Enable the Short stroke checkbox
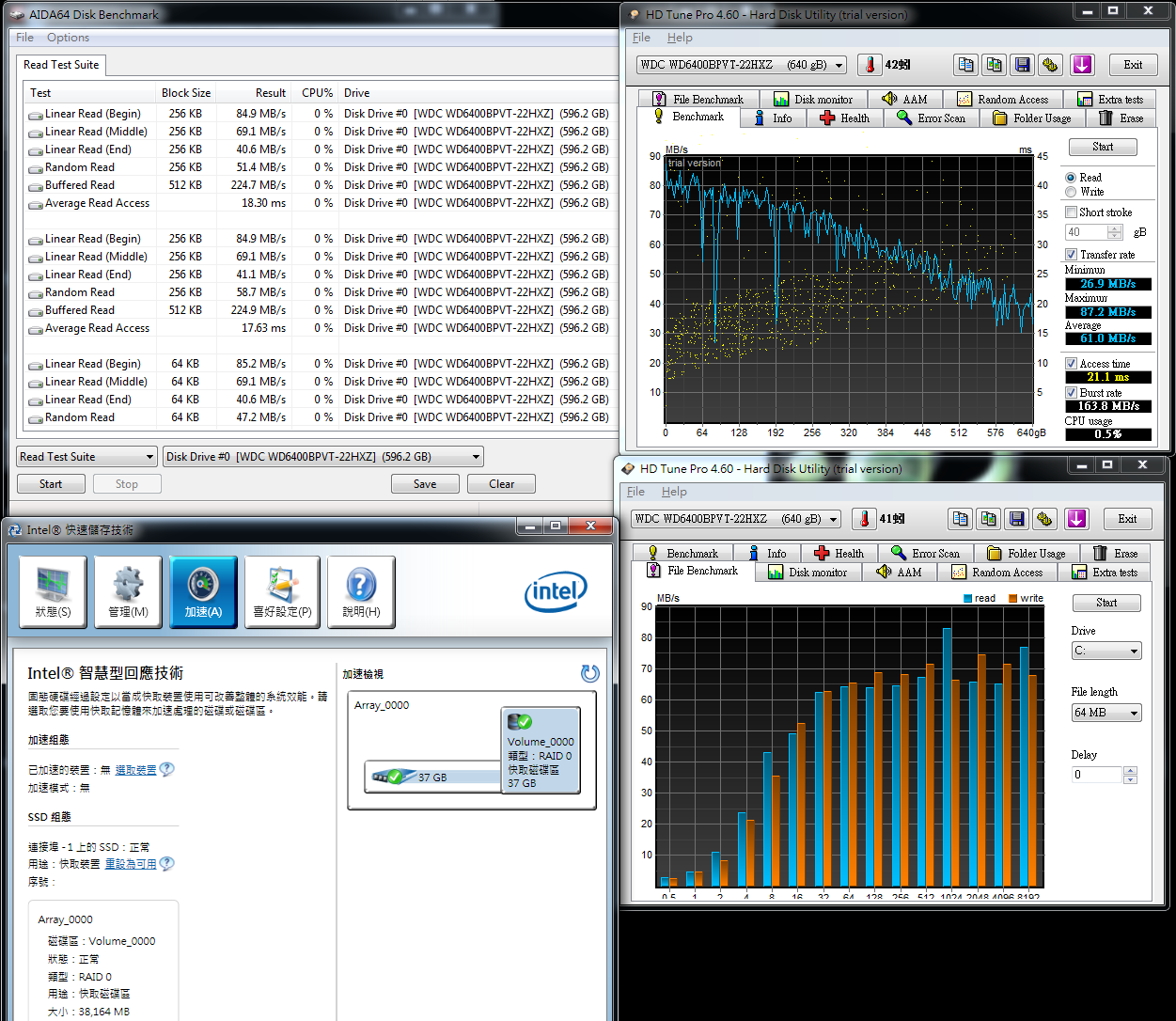Viewport: 1176px width, 1021px height. [1071, 212]
